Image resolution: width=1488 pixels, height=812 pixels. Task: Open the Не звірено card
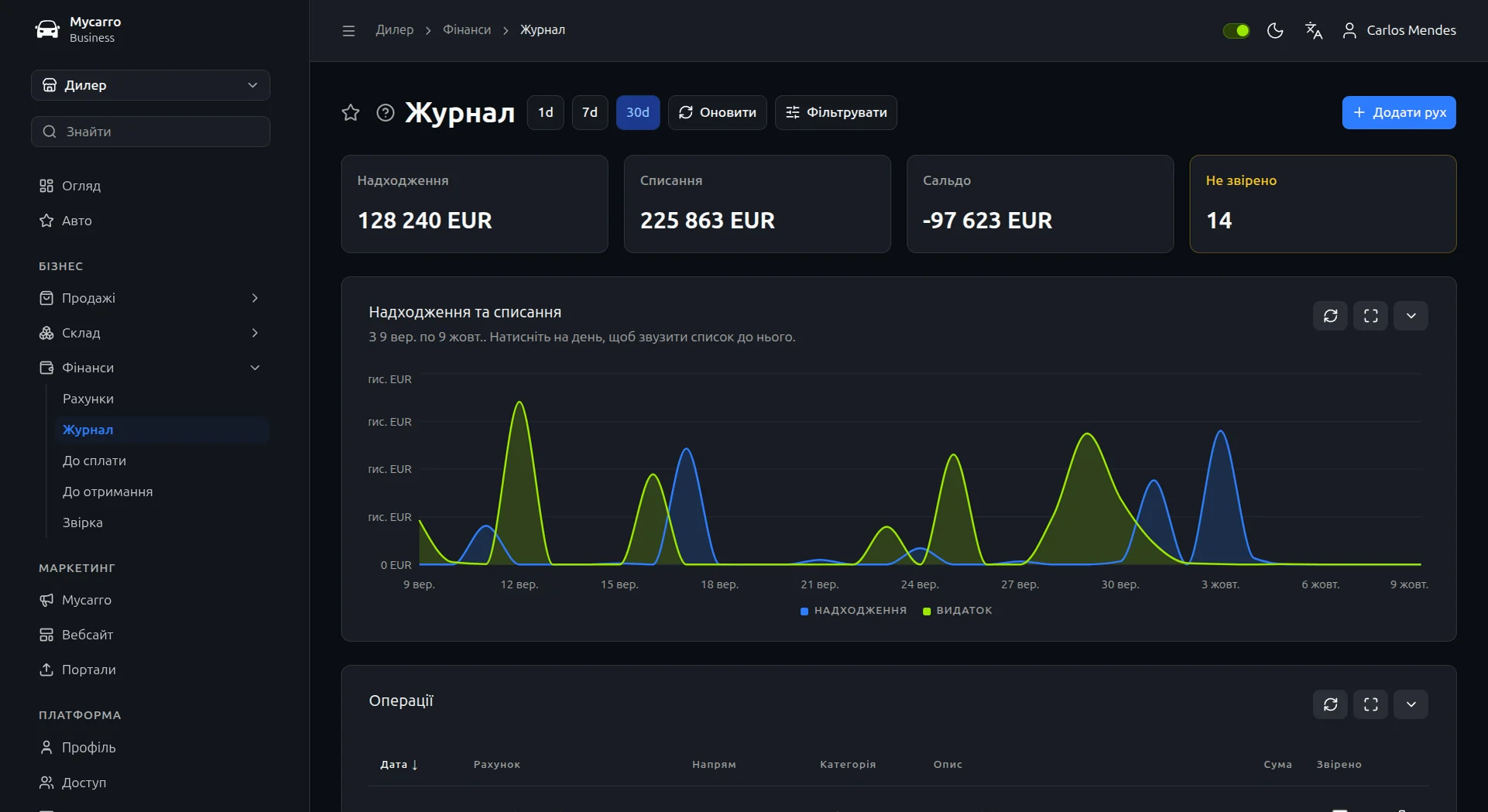[1322, 204]
